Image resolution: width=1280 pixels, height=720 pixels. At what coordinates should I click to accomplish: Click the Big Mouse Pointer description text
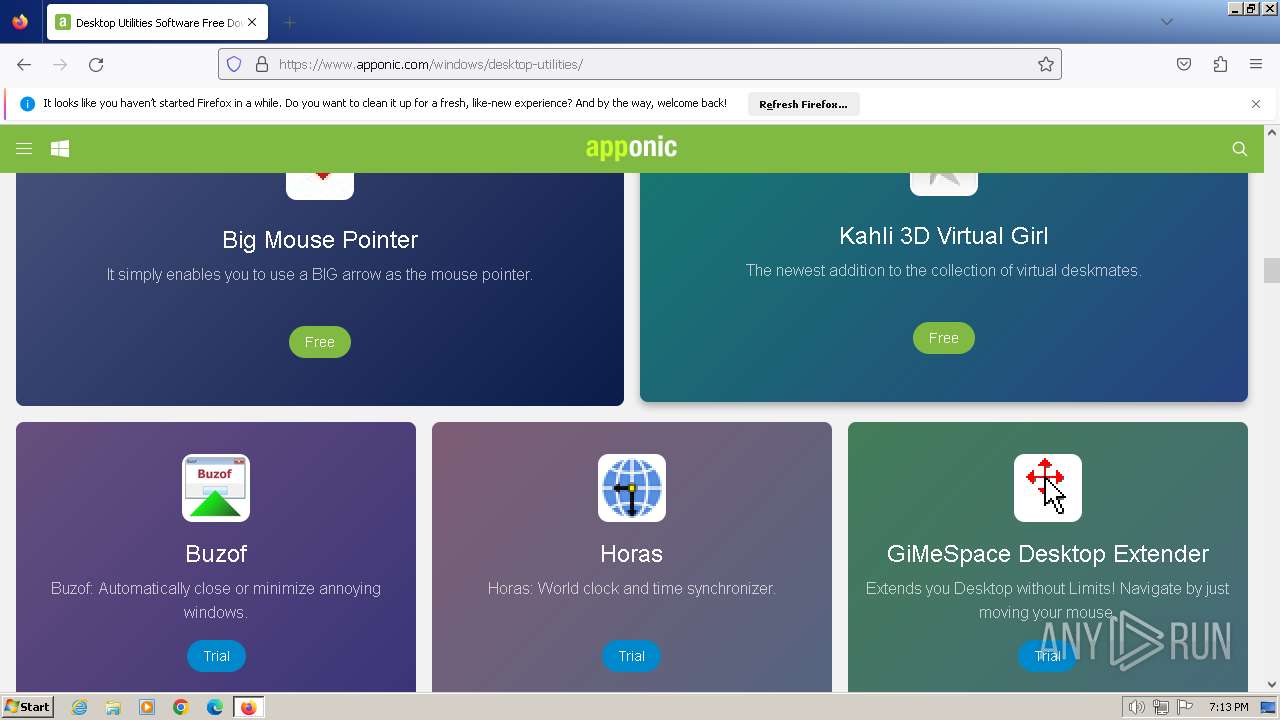(320, 274)
